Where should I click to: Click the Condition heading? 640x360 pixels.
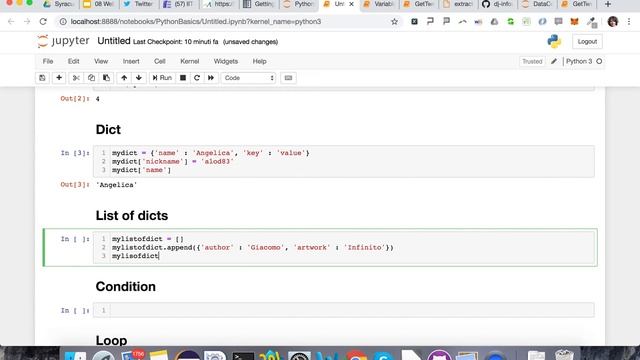126,287
